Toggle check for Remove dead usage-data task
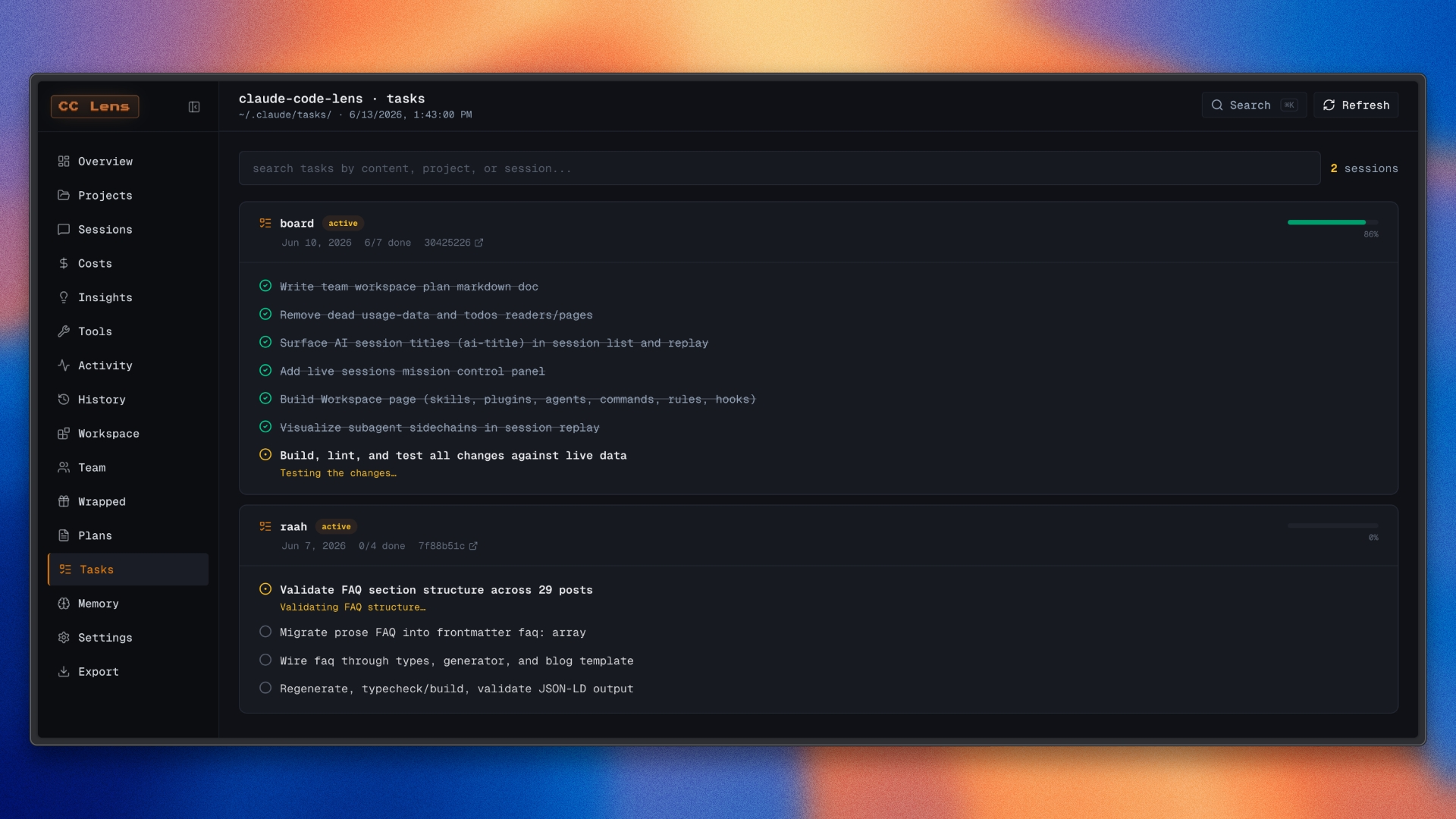The width and height of the screenshot is (1456, 819). tap(265, 314)
